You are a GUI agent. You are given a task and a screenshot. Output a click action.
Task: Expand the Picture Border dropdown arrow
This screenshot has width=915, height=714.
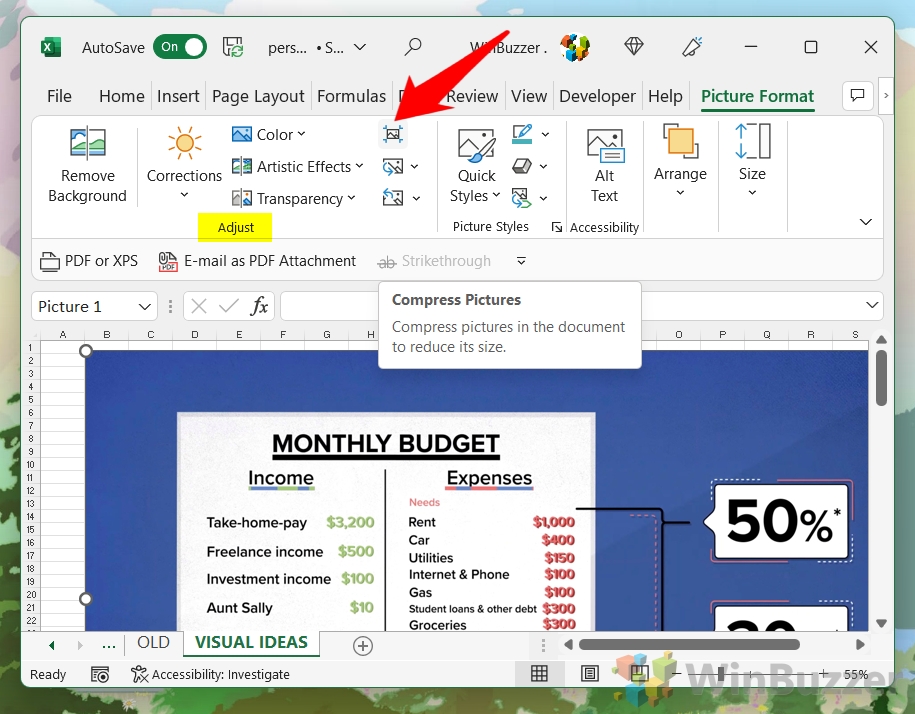pyautogui.click(x=545, y=135)
